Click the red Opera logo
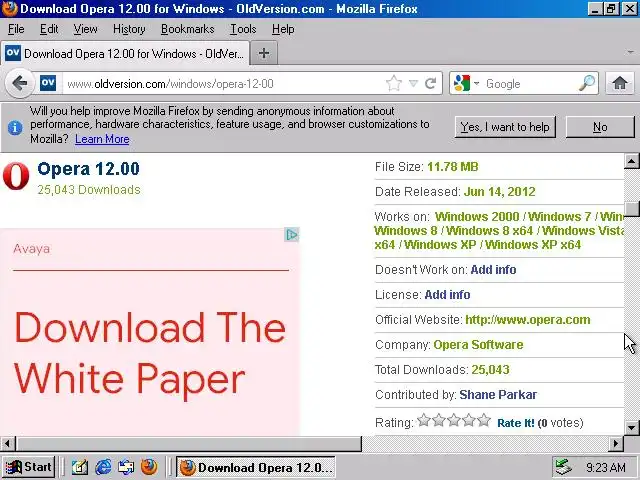 16,176
